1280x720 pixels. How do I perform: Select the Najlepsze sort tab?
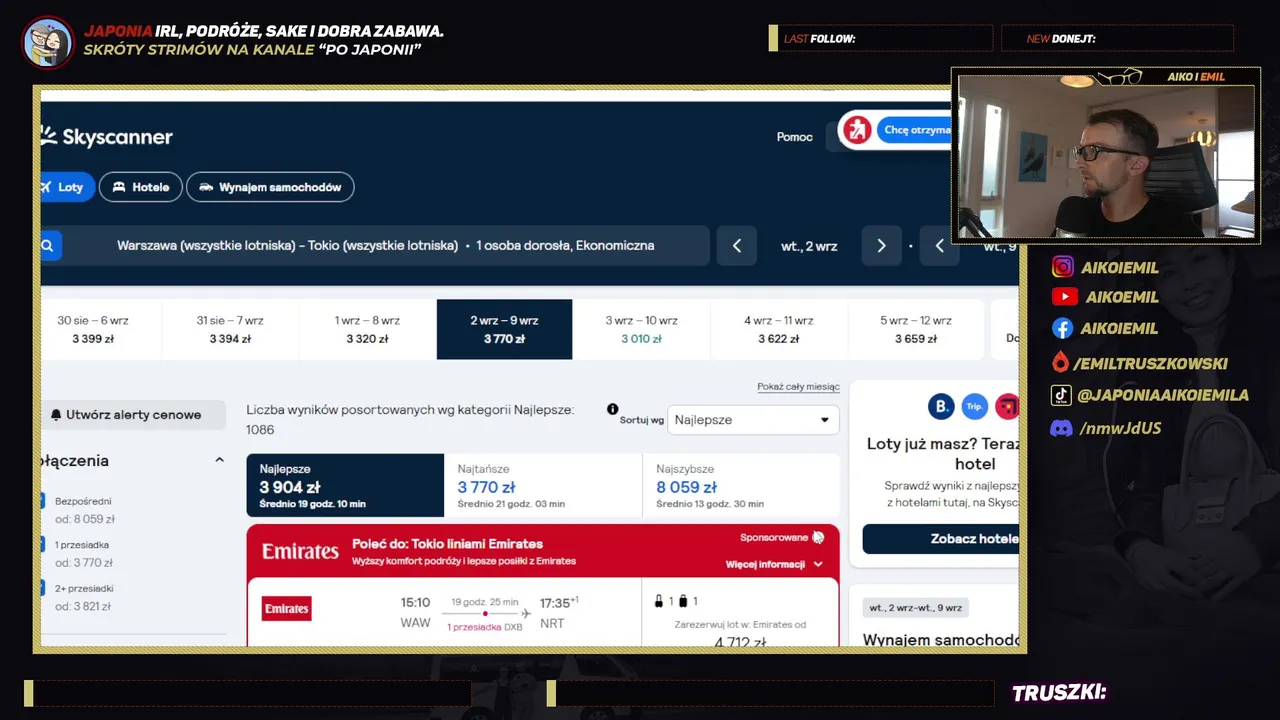[345, 485]
